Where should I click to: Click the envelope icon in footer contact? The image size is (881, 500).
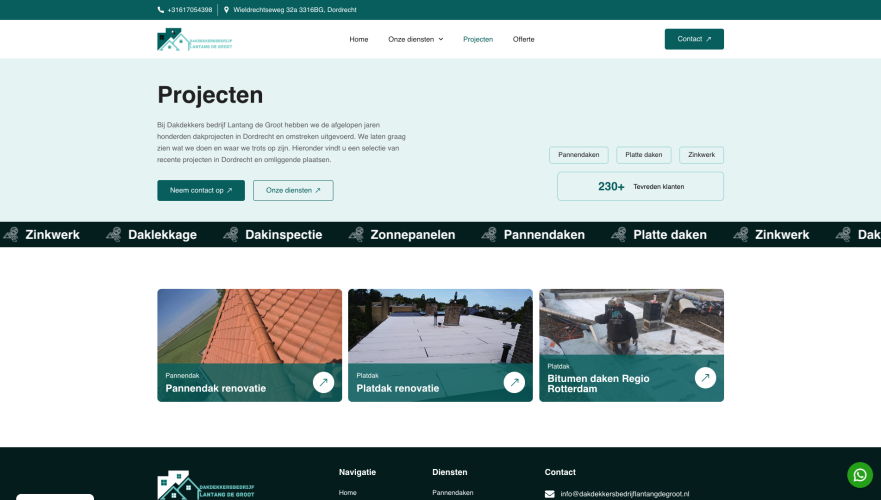[x=550, y=494]
